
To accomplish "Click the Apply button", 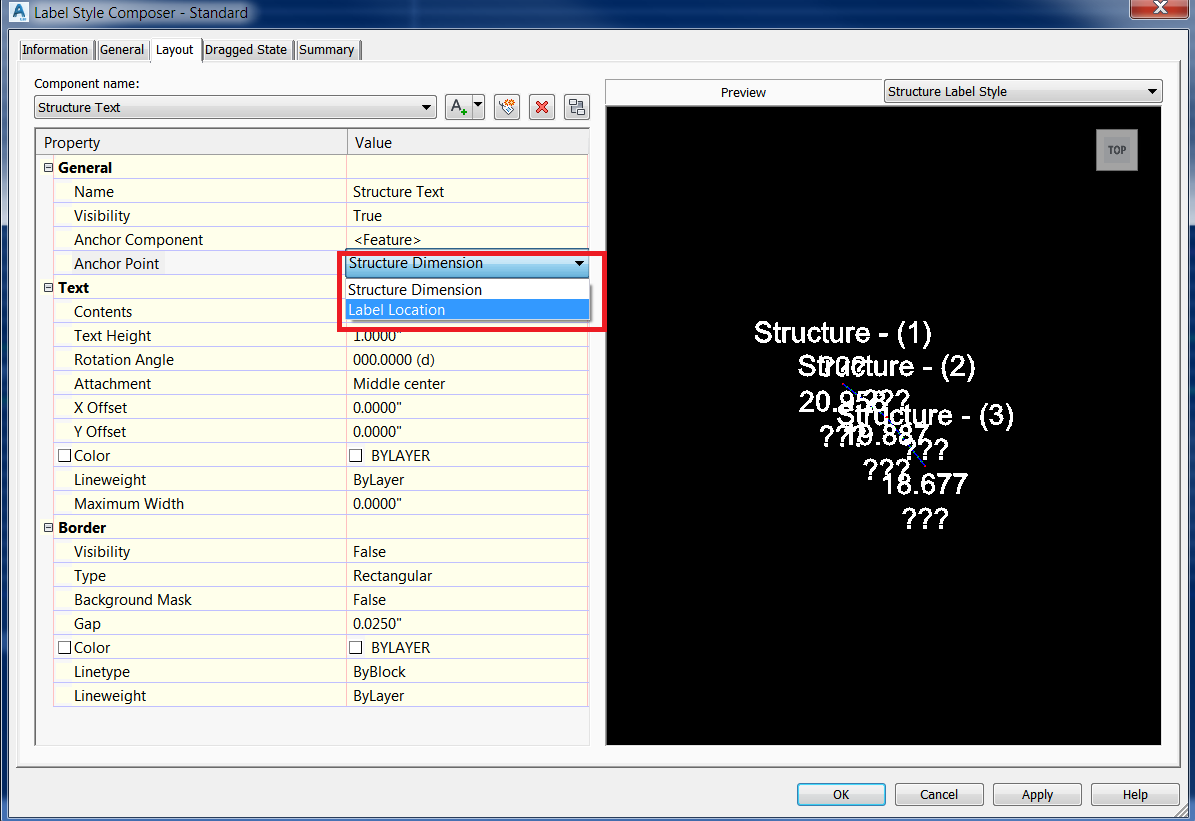I will 1037,794.
